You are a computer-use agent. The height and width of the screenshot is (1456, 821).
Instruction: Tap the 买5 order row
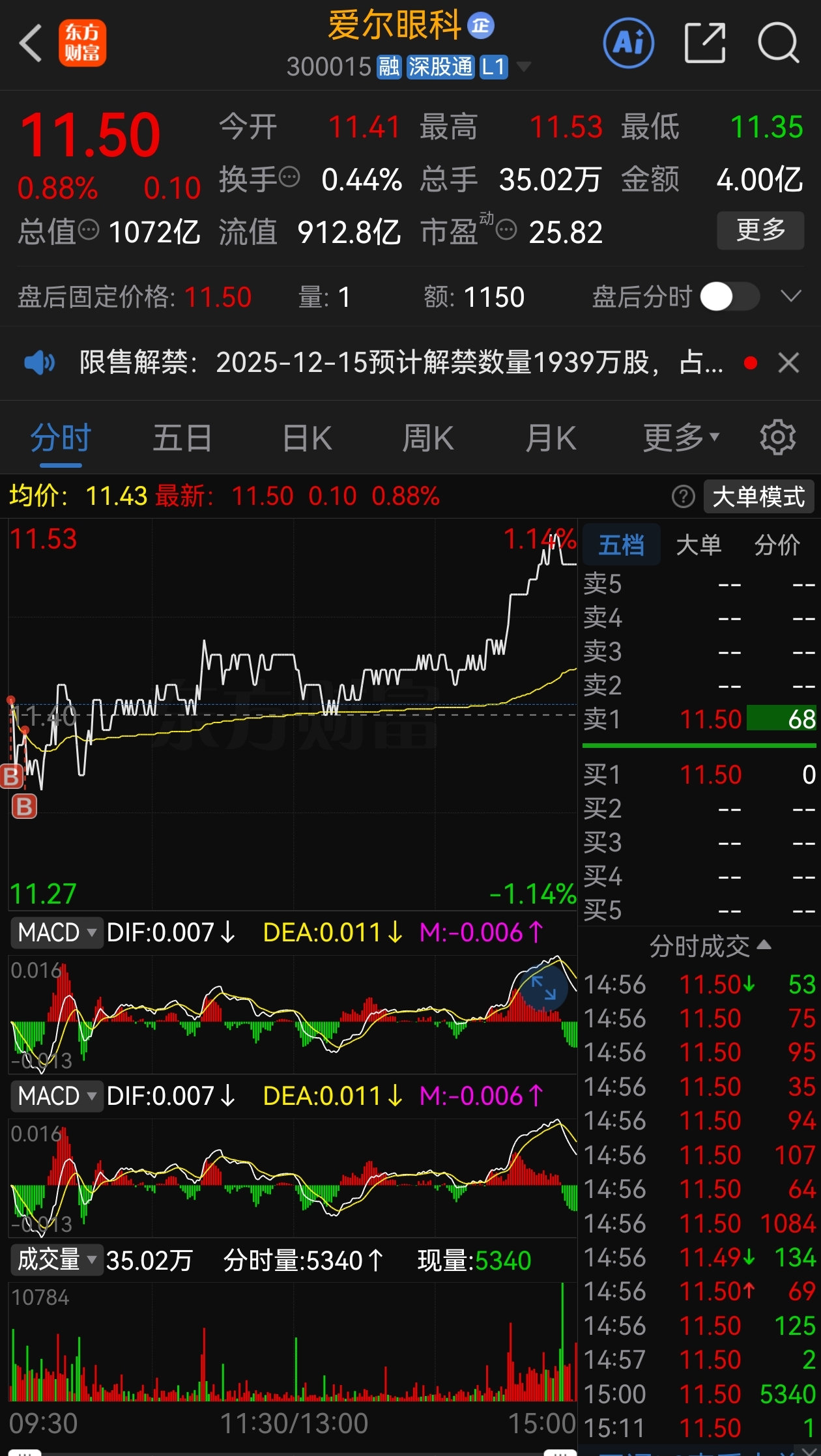click(699, 910)
